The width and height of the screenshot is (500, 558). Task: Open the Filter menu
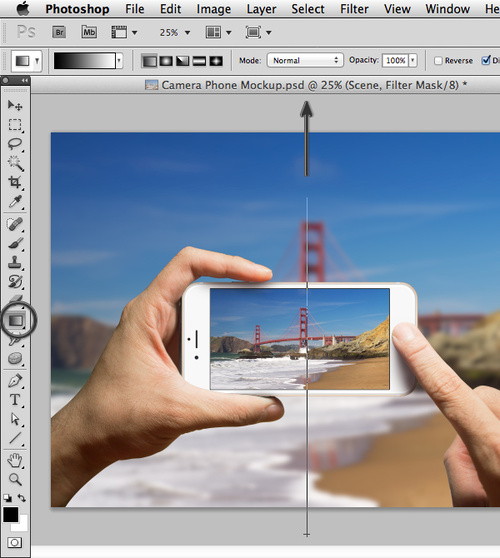click(x=354, y=9)
